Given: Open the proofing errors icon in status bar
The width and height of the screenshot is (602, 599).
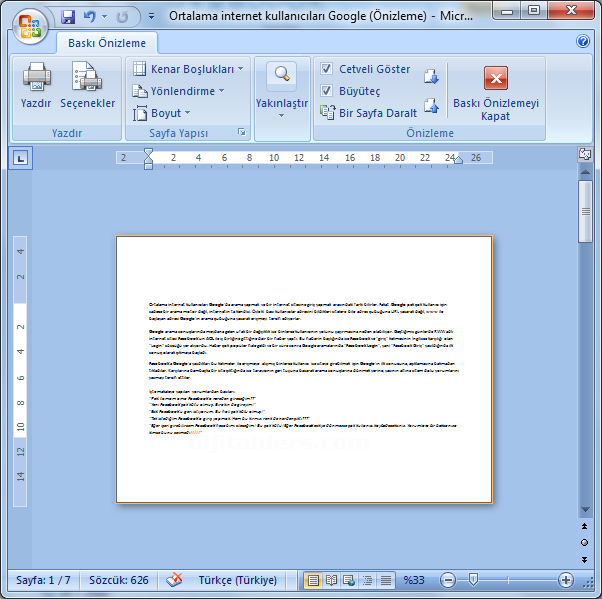Looking at the screenshot, I should coord(174,579).
